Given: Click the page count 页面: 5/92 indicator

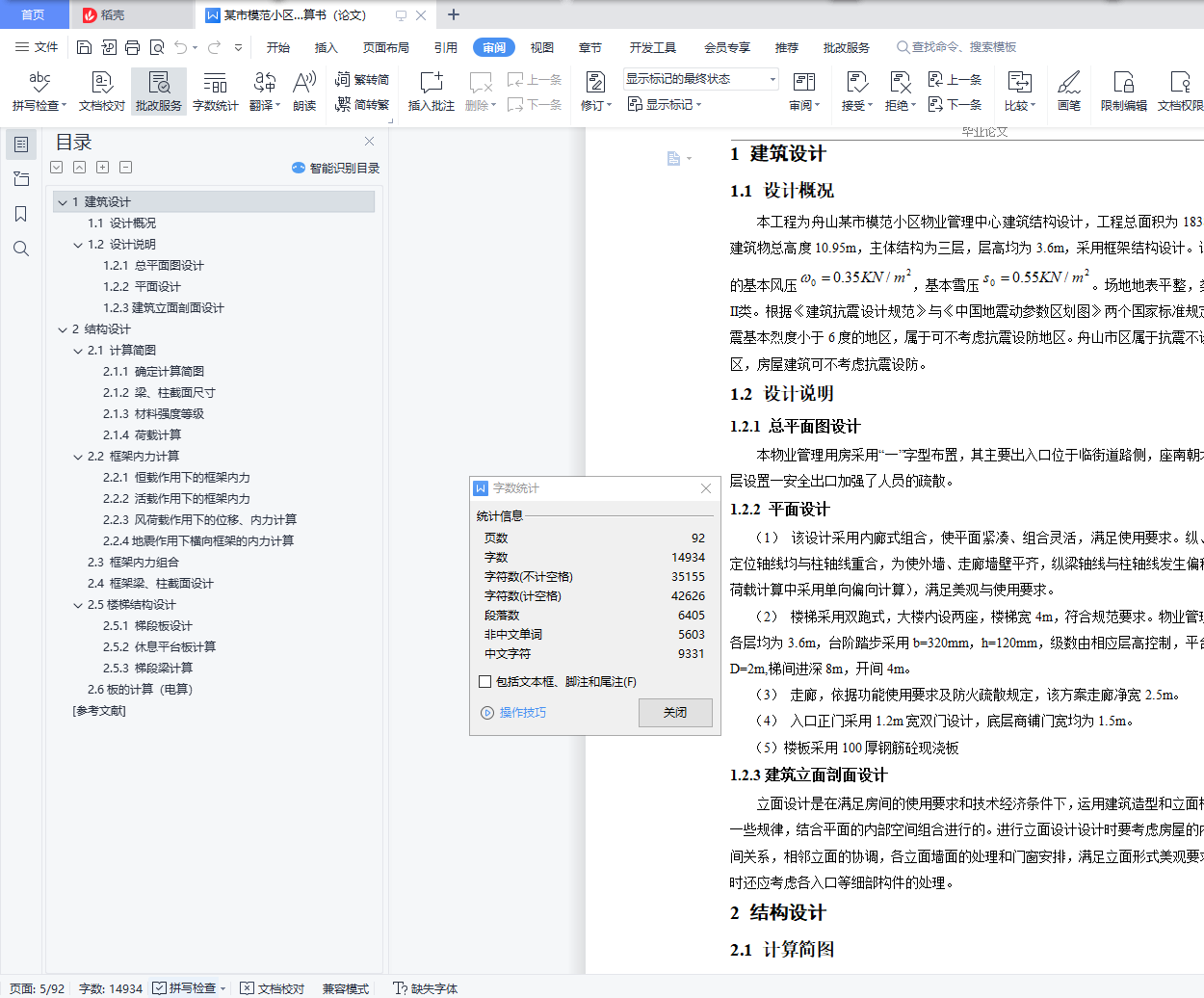Looking at the screenshot, I should pos(38,988).
